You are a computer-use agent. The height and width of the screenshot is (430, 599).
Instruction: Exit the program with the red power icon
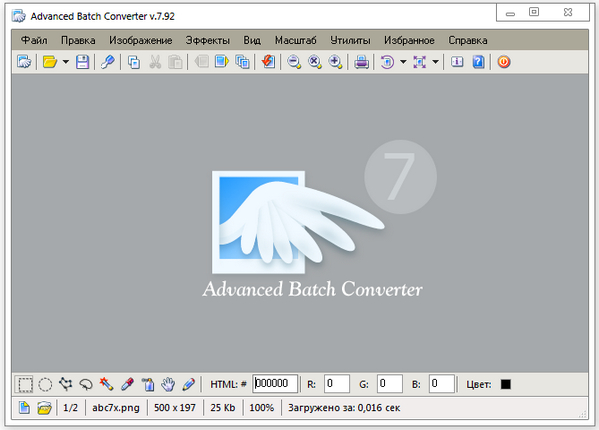(x=503, y=61)
